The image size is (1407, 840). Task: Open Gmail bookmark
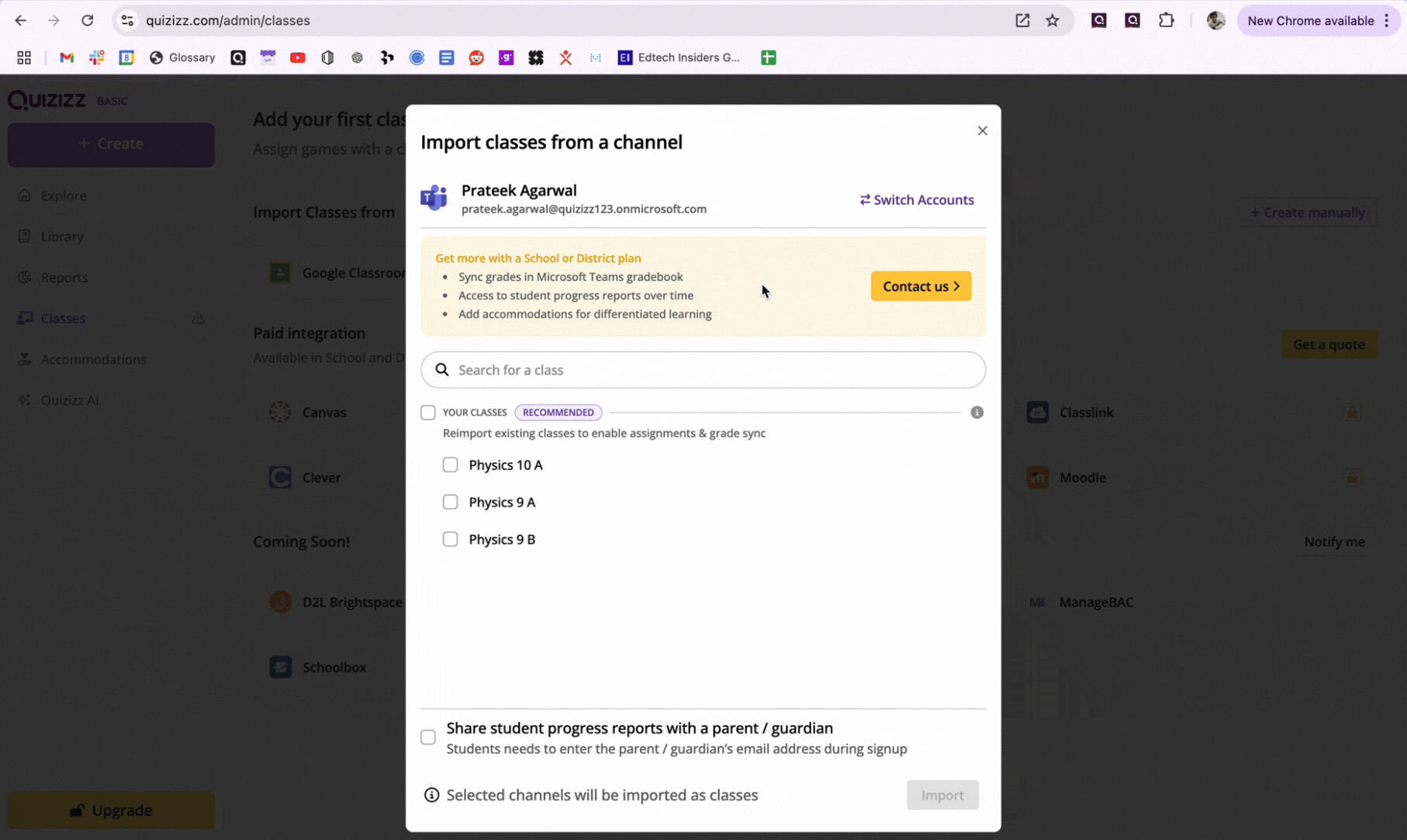(x=67, y=57)
